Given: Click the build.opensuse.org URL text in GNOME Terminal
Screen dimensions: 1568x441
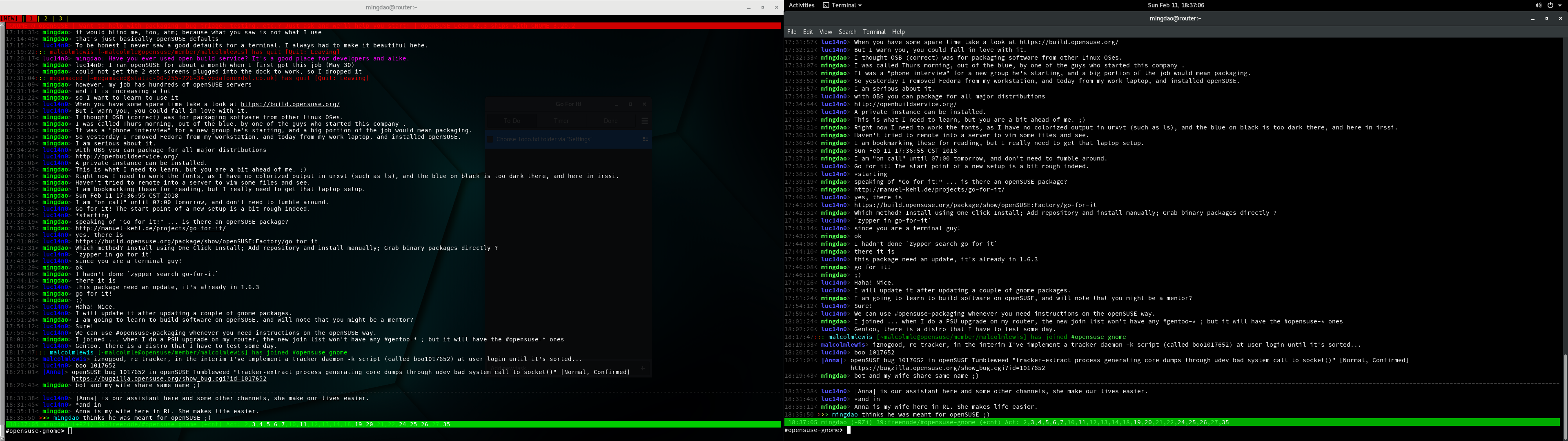Looking at the screenshot, I should point(1069,42).
